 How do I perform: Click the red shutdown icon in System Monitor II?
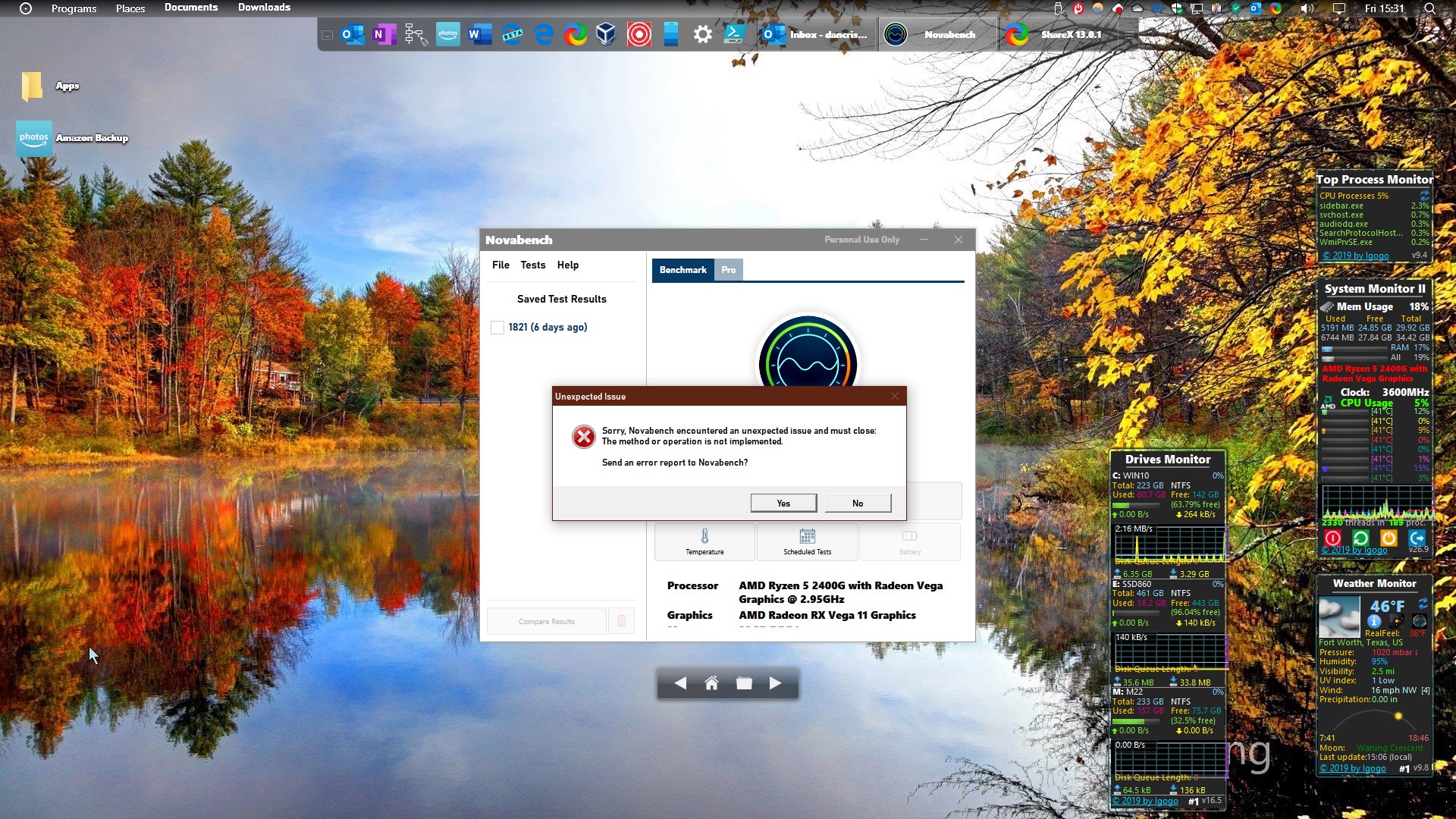pyautogui.click(x=1332, y=537)
